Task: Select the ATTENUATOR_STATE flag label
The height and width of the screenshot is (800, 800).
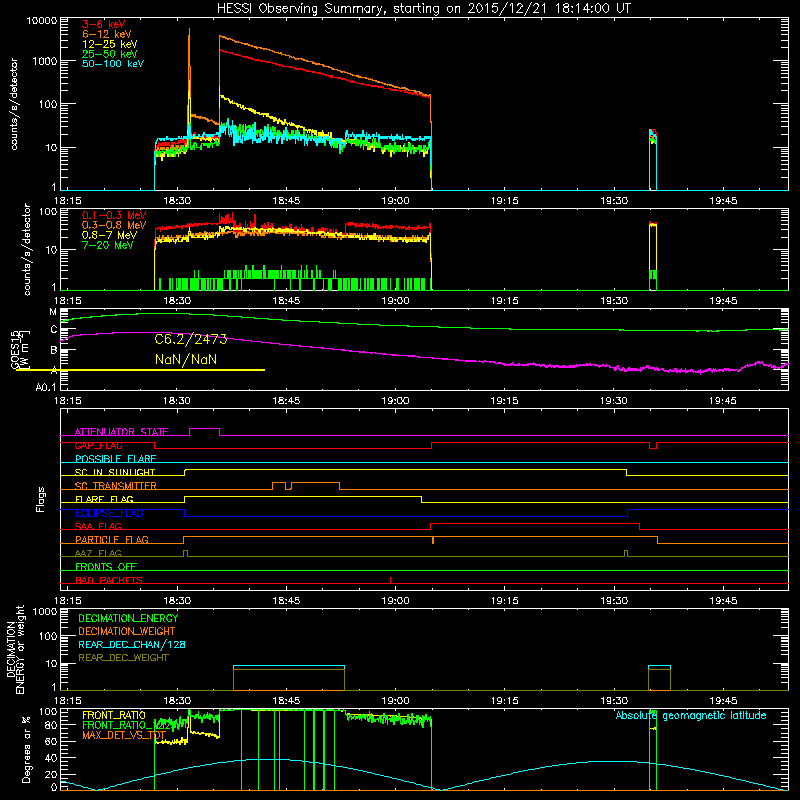Action: click(121, 432)
